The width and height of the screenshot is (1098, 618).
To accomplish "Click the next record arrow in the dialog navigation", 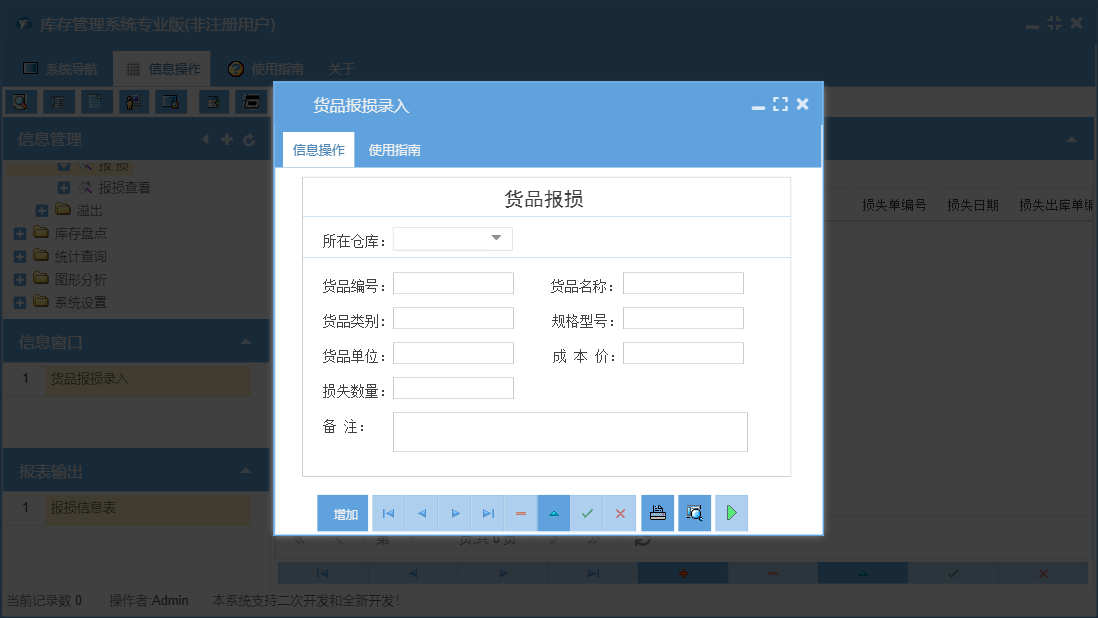I will 455,512.
